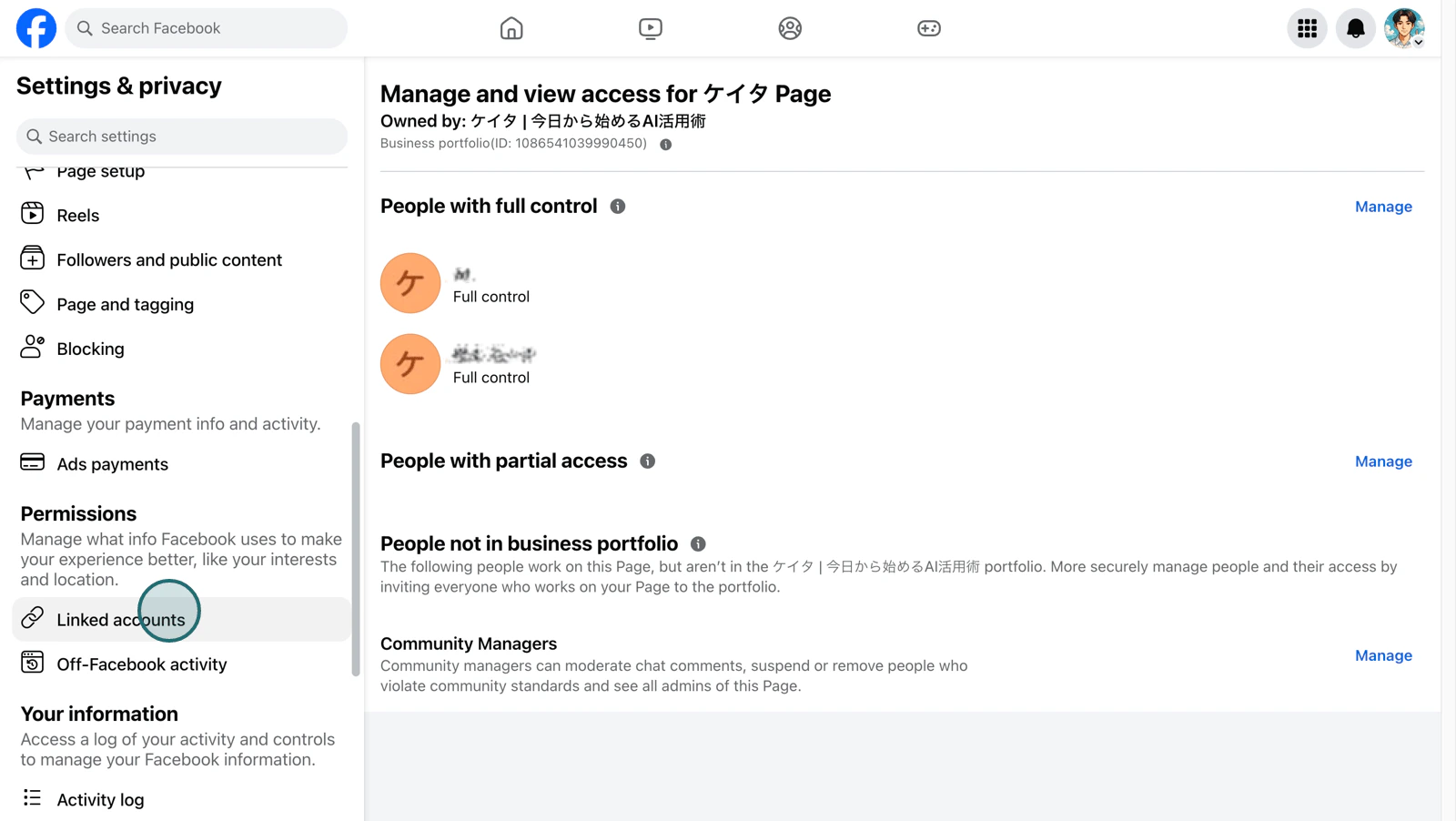Manage Community Managers

click(1383, 655)
